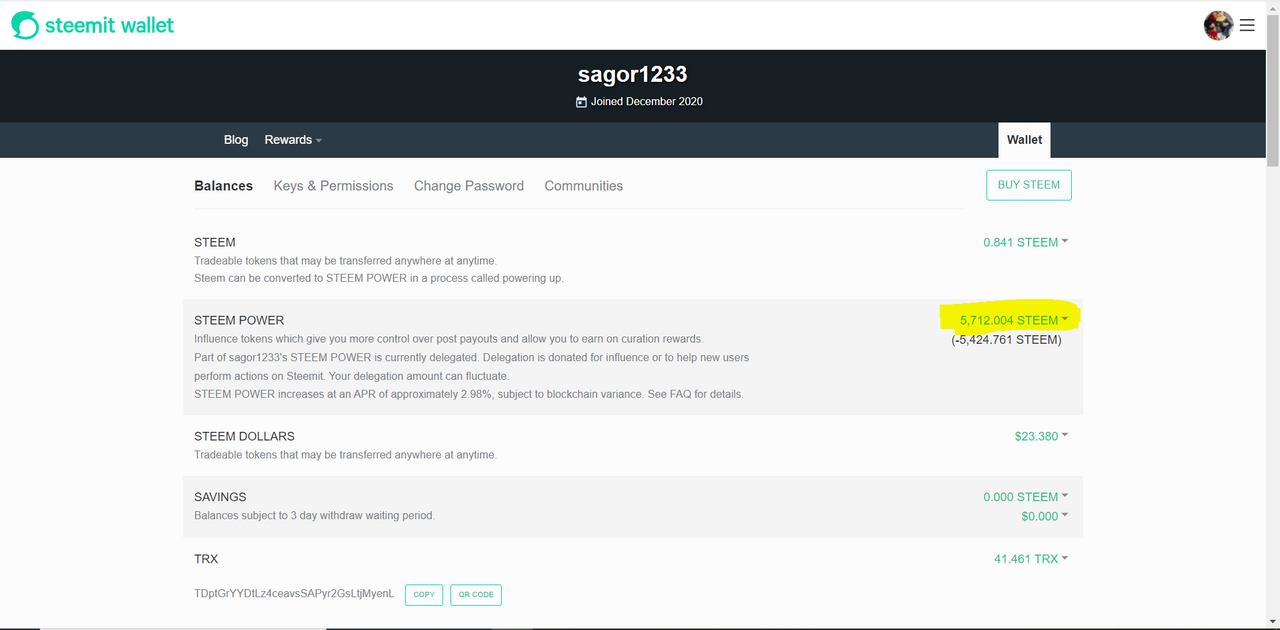Click the calendar icon beside Joined December 2020

[581, 102]
